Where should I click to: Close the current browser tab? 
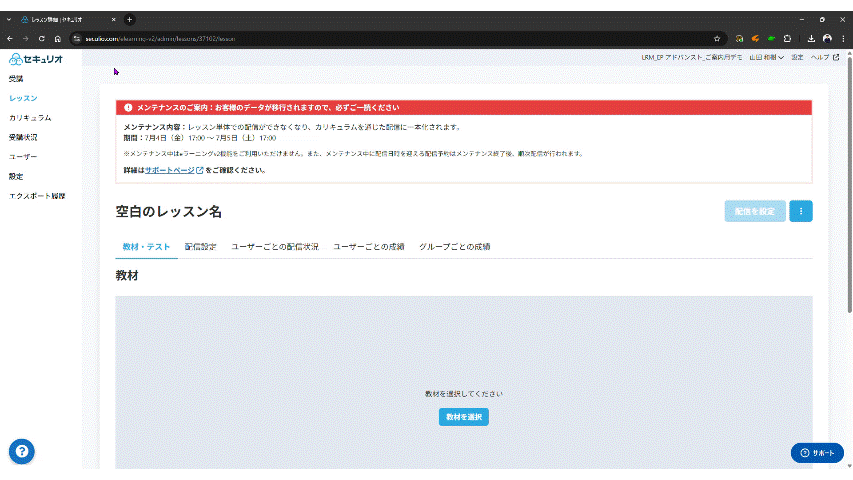pyautogui.click(x=114, y=20)
